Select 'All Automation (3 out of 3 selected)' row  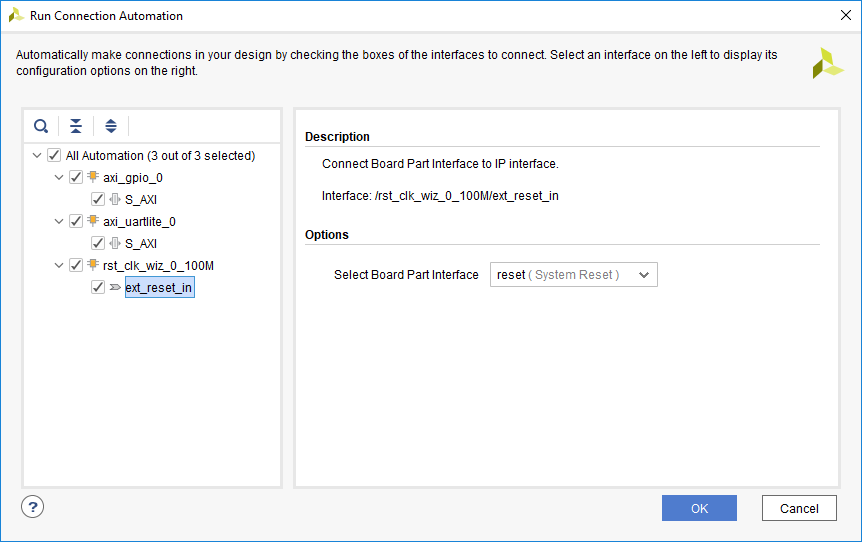(x=161, y=156)
